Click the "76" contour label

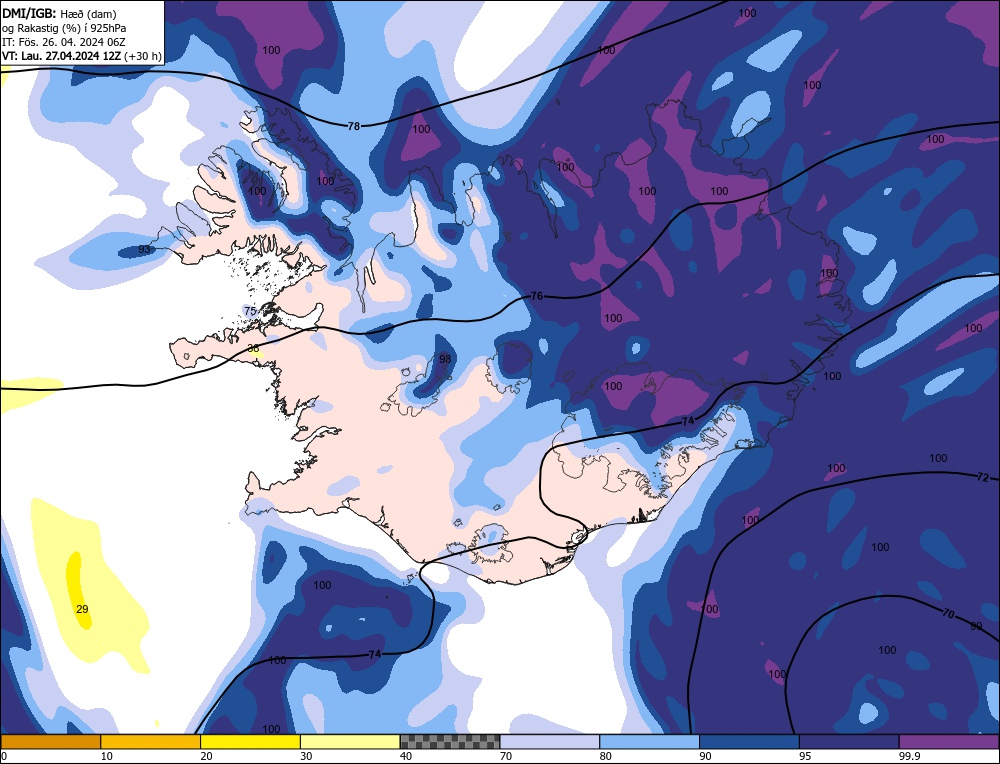[x=537, y=296]
